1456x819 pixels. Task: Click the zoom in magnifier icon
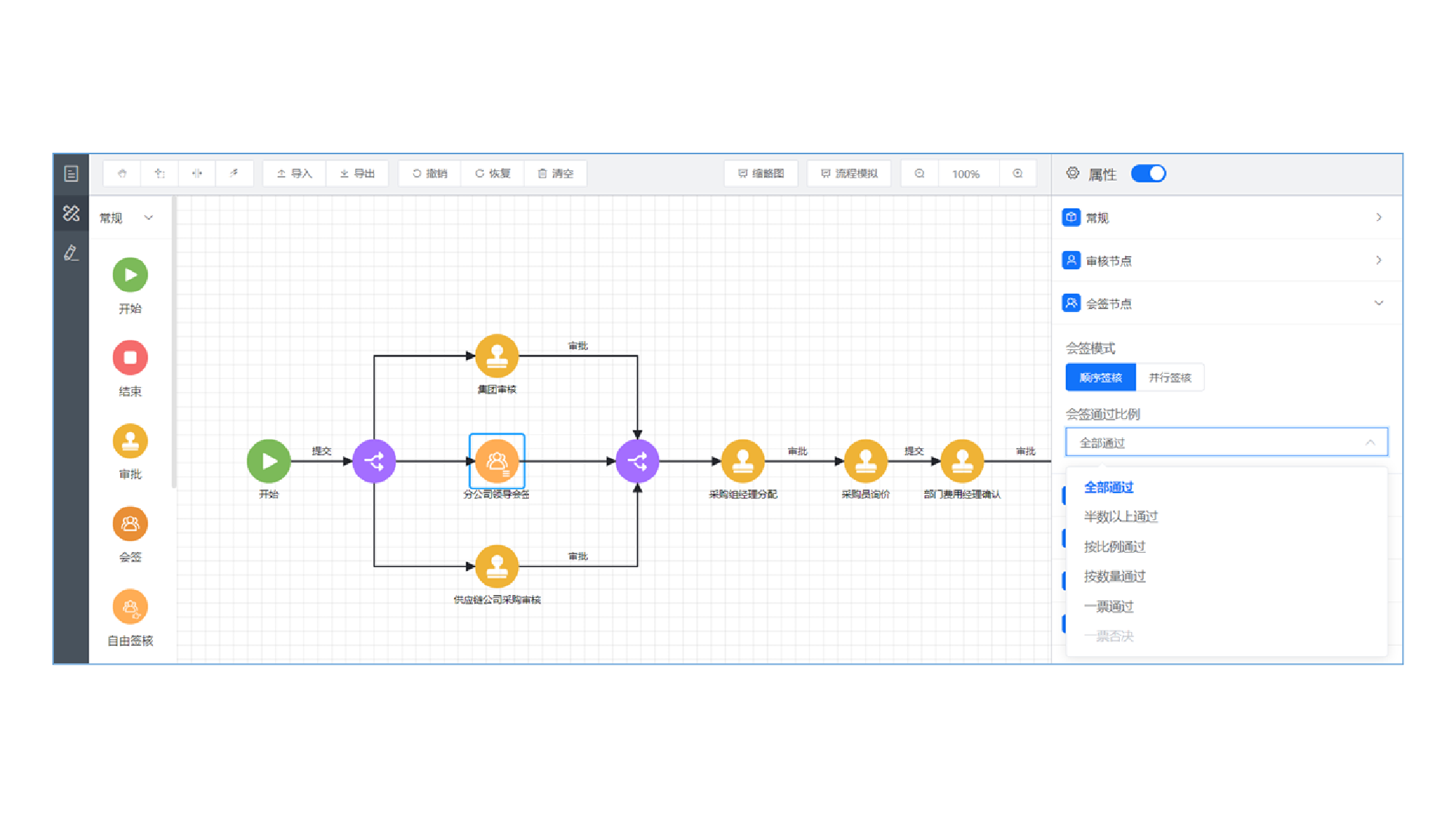pyautogui.click(x=1018, y=174)
